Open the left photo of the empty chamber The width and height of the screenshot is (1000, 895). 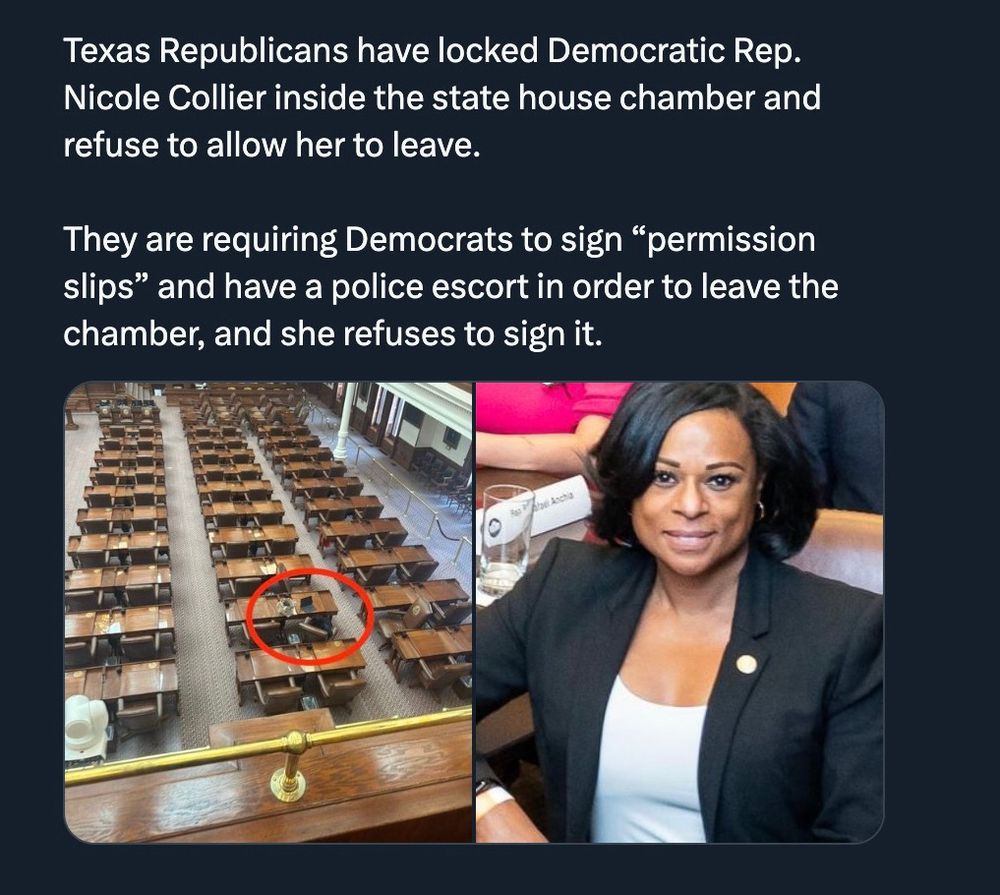[268, 612]
